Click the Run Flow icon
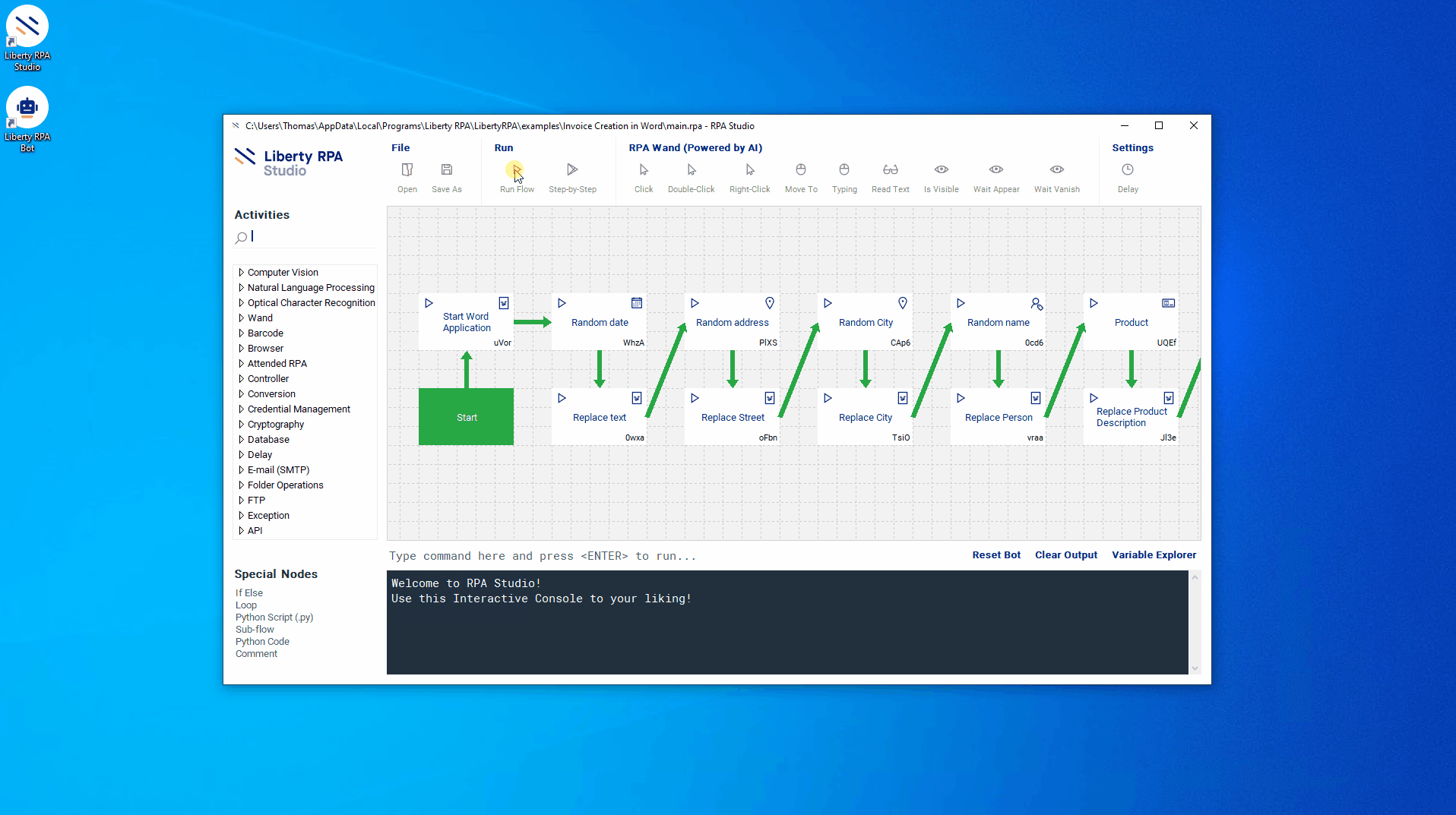This screenshot has height=815, width=1456. pos(516,170)
